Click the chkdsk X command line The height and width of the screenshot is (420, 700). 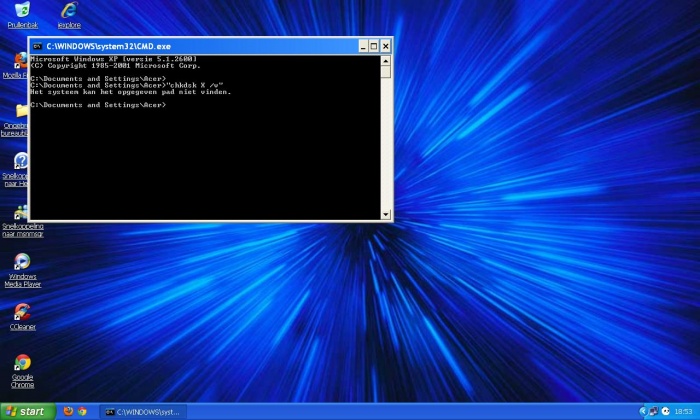[x=127, y=85]
